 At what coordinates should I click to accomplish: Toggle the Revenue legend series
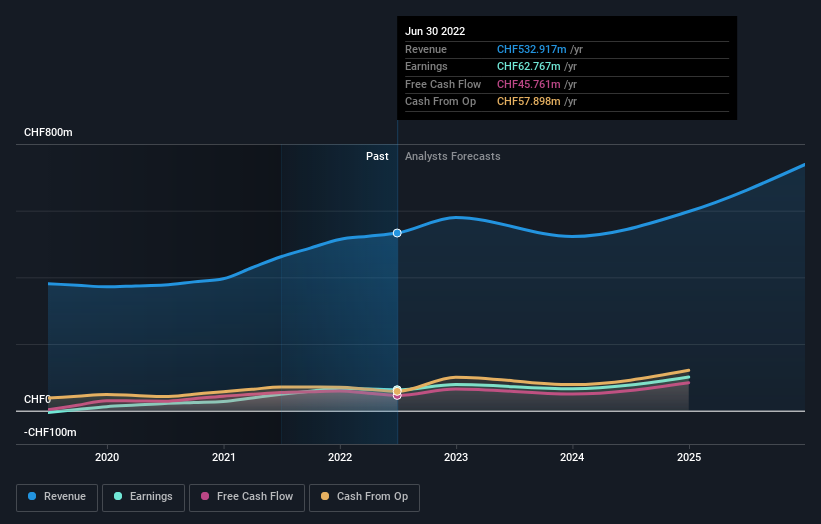pos(57,497)
